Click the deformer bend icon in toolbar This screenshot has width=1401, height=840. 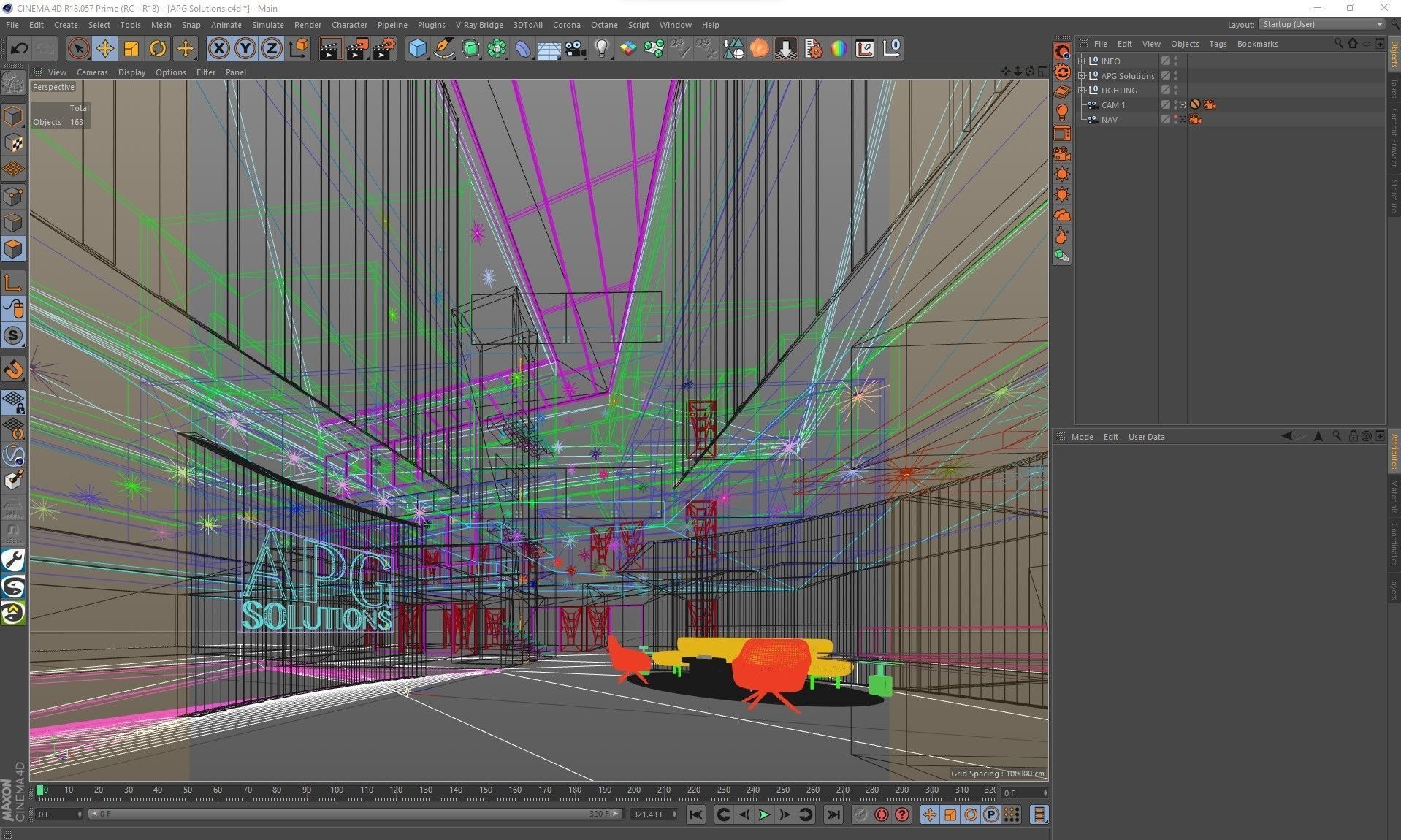523,48
